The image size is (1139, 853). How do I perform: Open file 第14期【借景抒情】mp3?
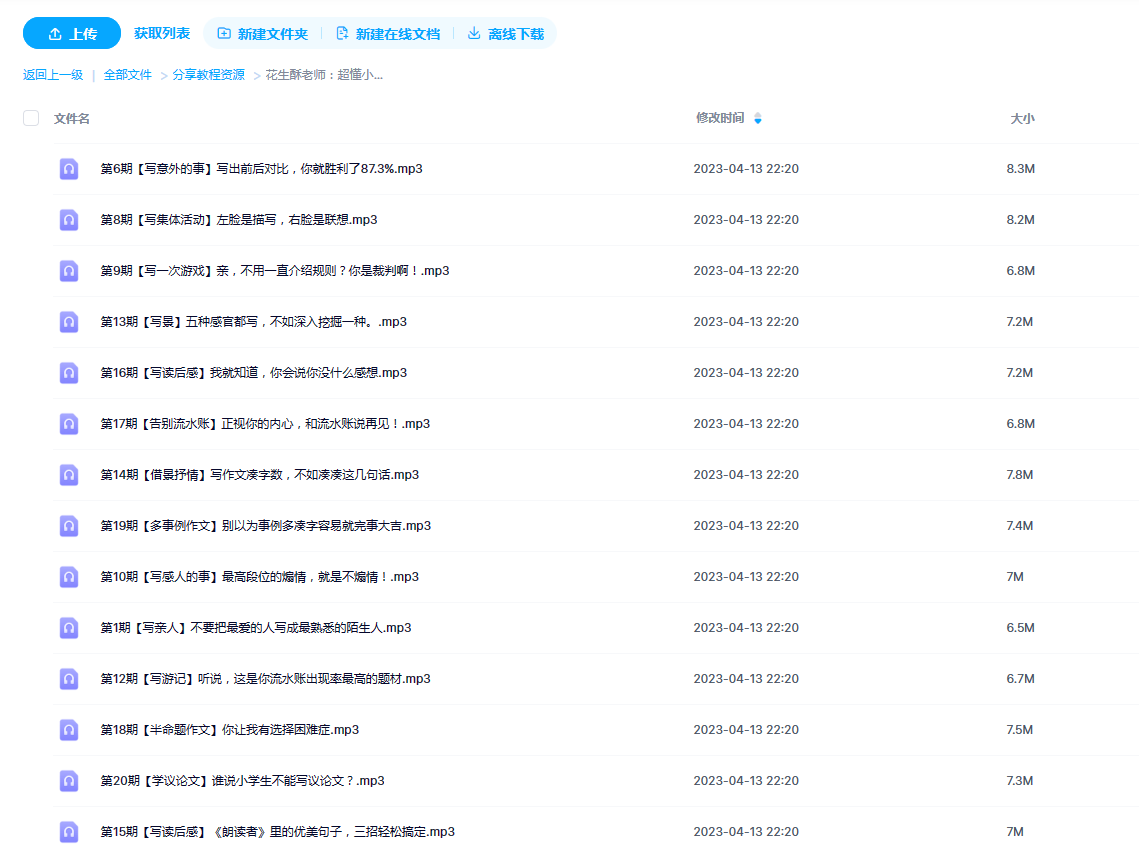[259, 474]
